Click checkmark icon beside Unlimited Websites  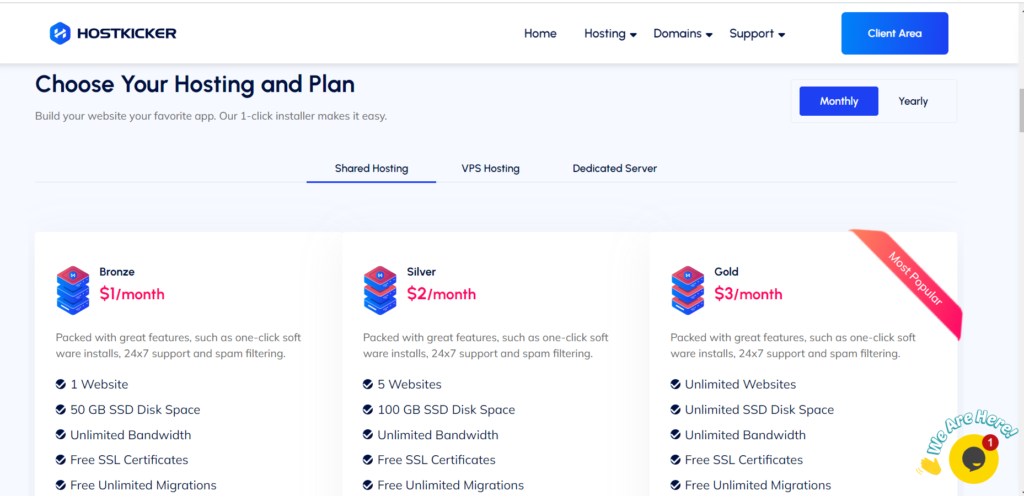click(676, 384)
